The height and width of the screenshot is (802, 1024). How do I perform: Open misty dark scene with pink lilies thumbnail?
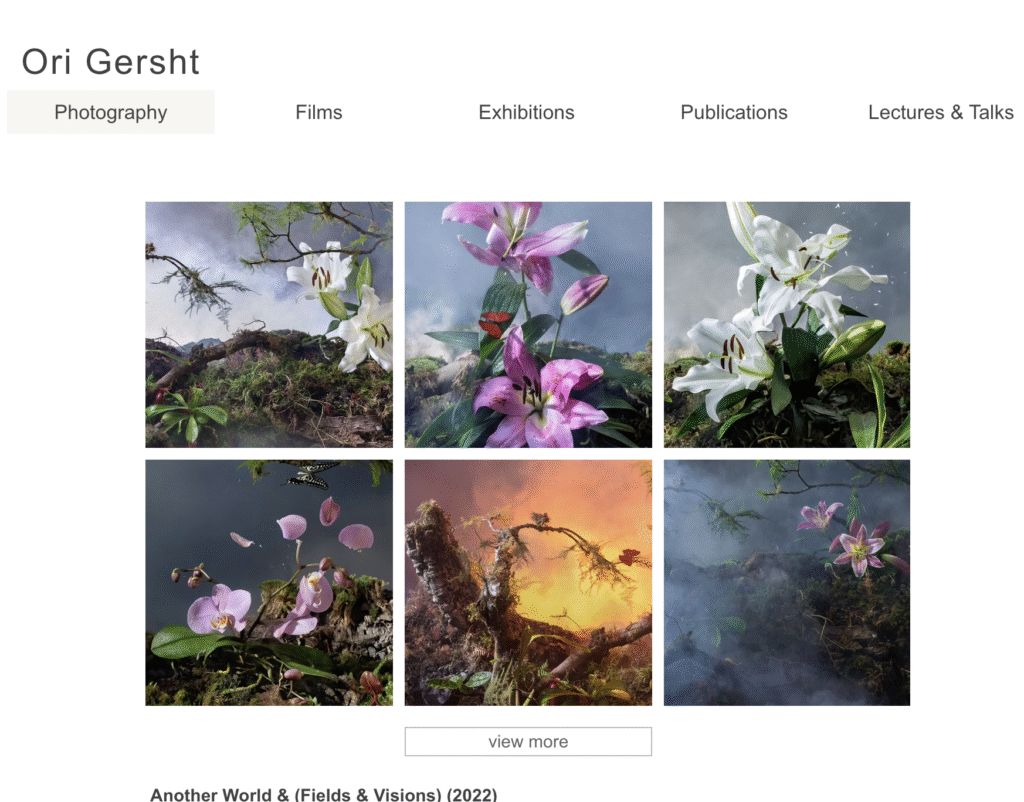point(786,583)
